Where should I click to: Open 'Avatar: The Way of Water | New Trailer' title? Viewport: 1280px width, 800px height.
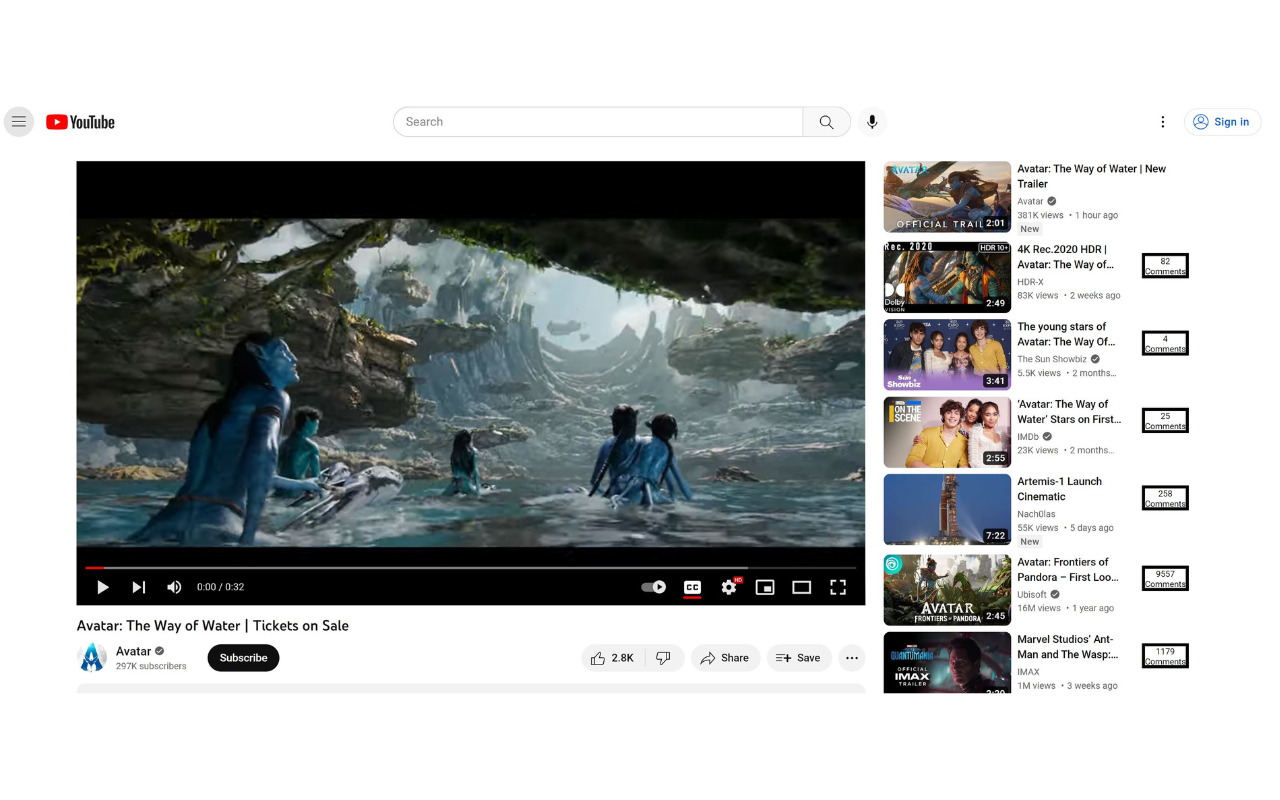1092,176
